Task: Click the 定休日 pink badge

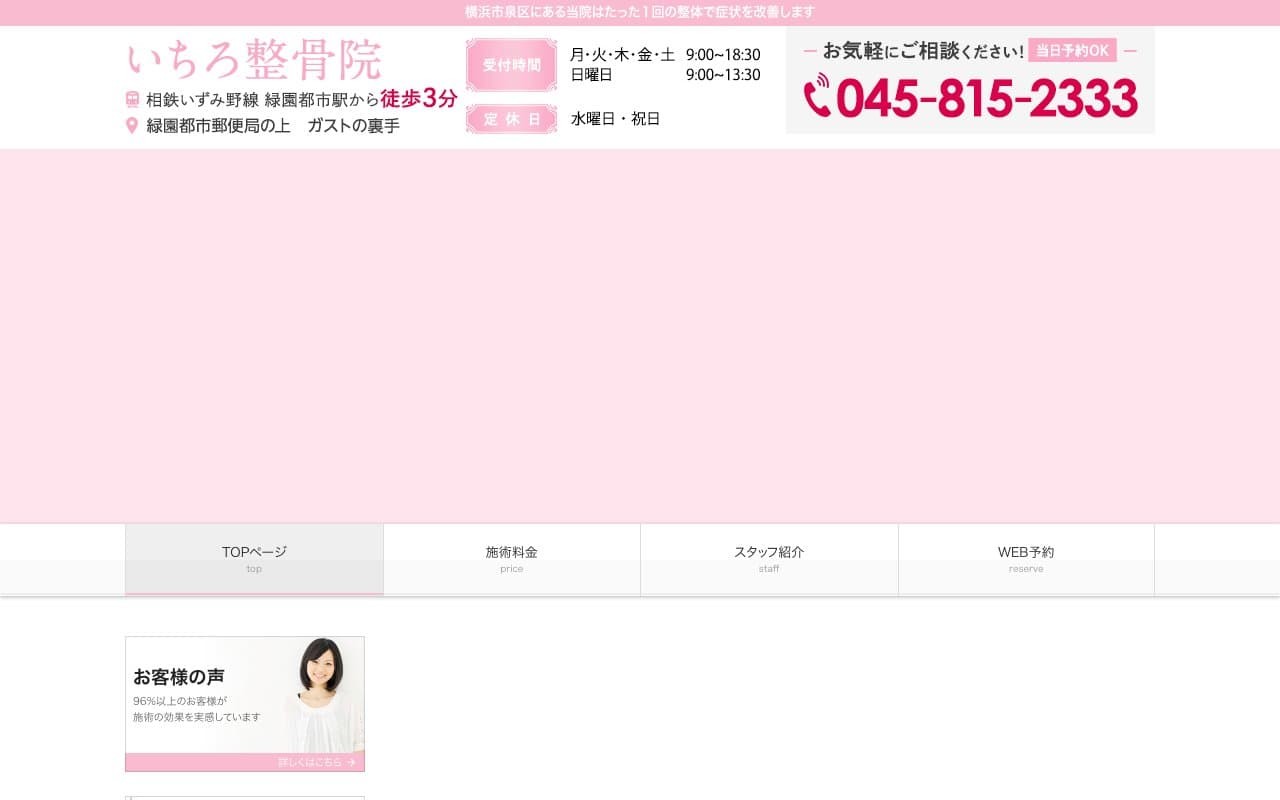Action: 511,119
